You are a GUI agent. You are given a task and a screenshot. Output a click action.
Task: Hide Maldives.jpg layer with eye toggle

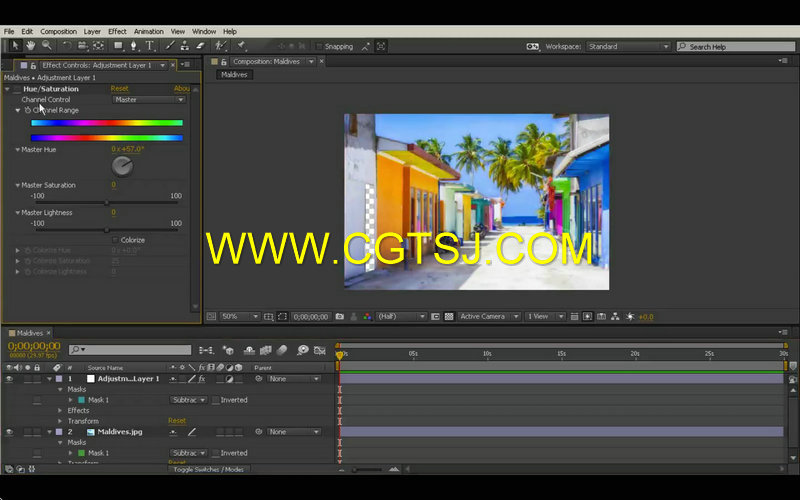tap(9, 432)
